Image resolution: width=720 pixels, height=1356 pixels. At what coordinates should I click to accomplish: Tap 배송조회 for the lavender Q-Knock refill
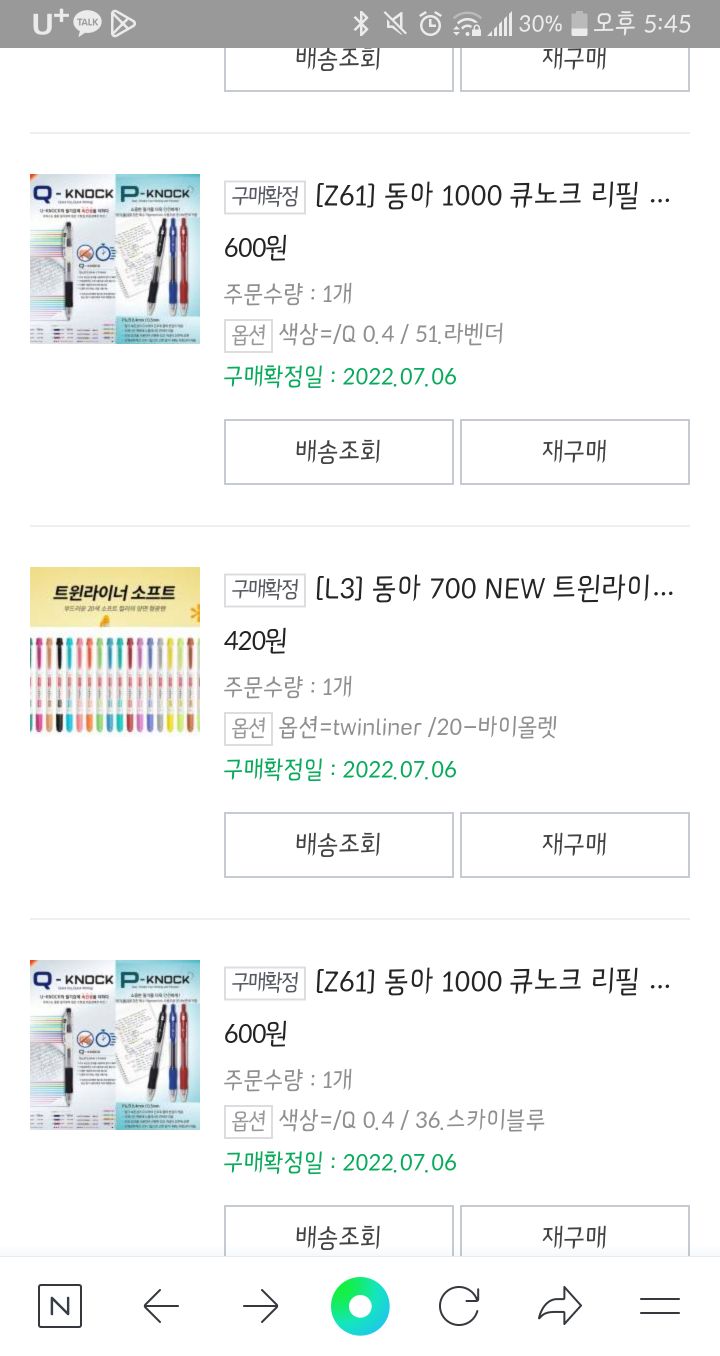pos(338,451)
